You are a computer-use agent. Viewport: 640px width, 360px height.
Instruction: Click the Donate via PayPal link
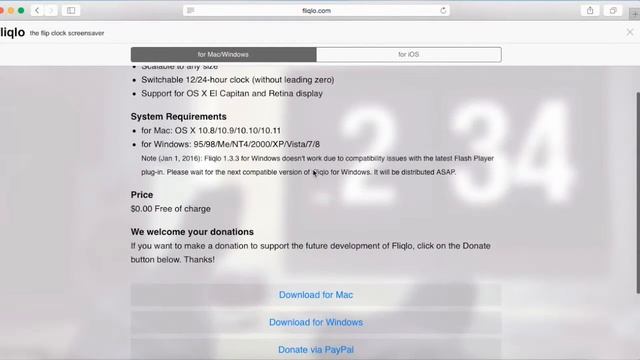316,349
